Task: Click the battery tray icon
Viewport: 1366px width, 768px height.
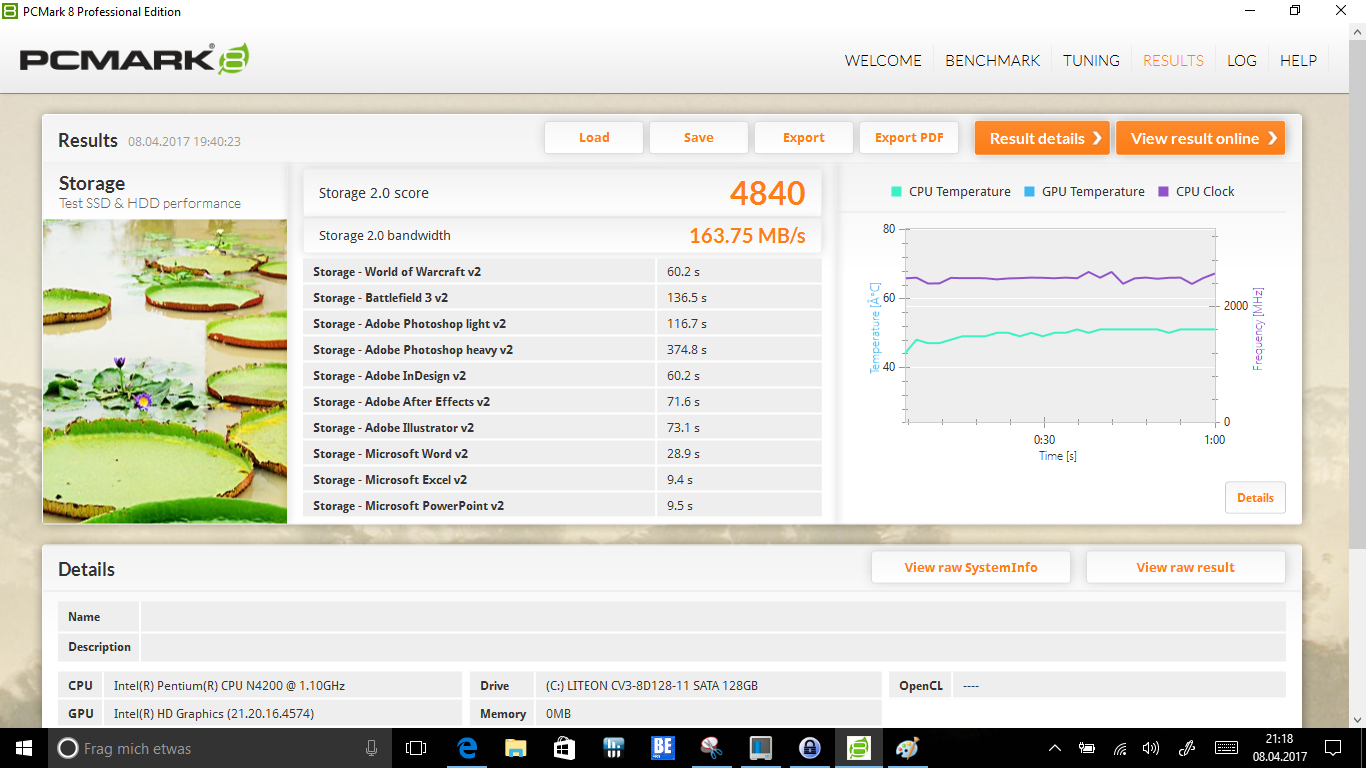Action: (1087, 747)
